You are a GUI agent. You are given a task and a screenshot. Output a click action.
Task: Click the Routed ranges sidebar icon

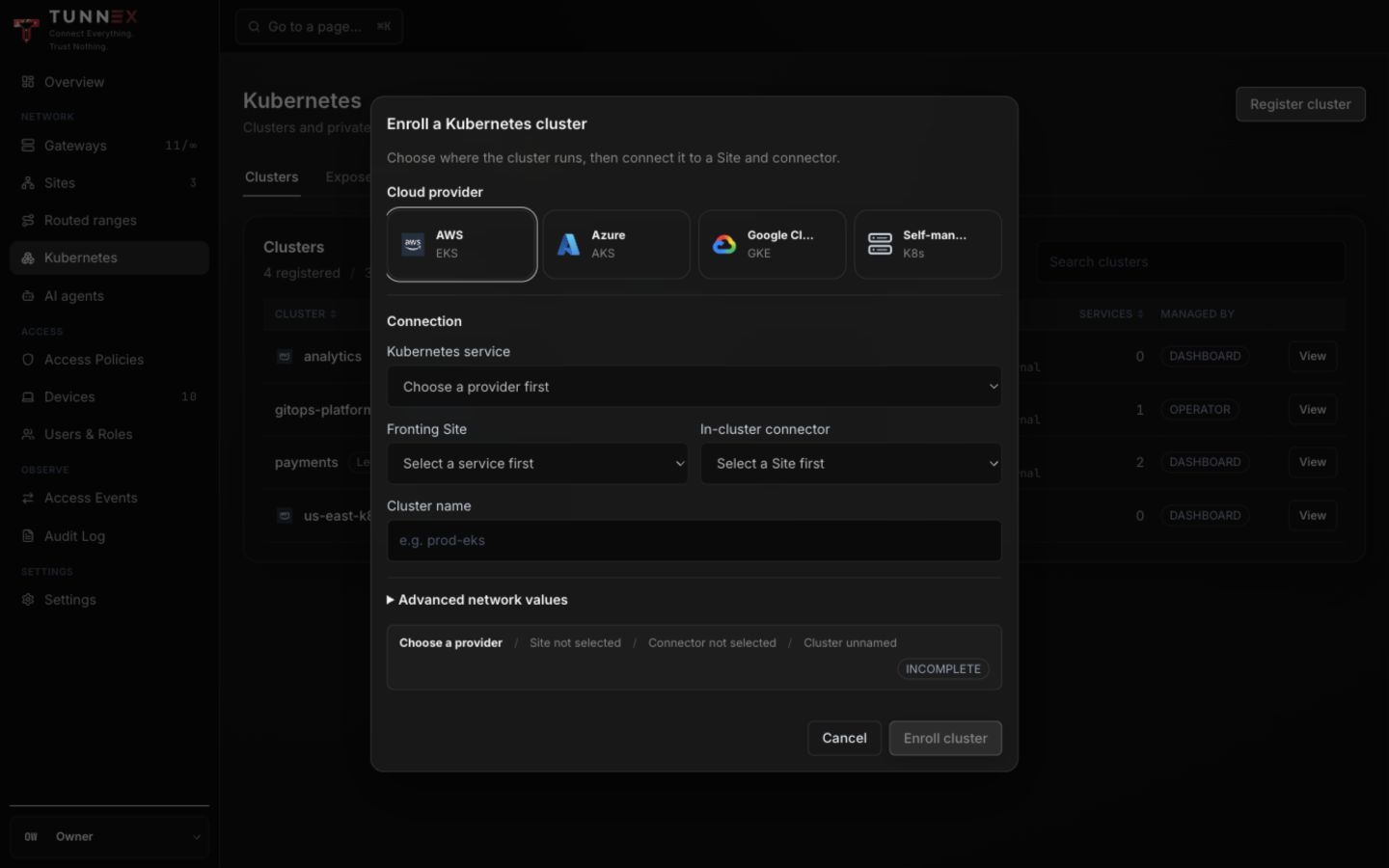28,221
